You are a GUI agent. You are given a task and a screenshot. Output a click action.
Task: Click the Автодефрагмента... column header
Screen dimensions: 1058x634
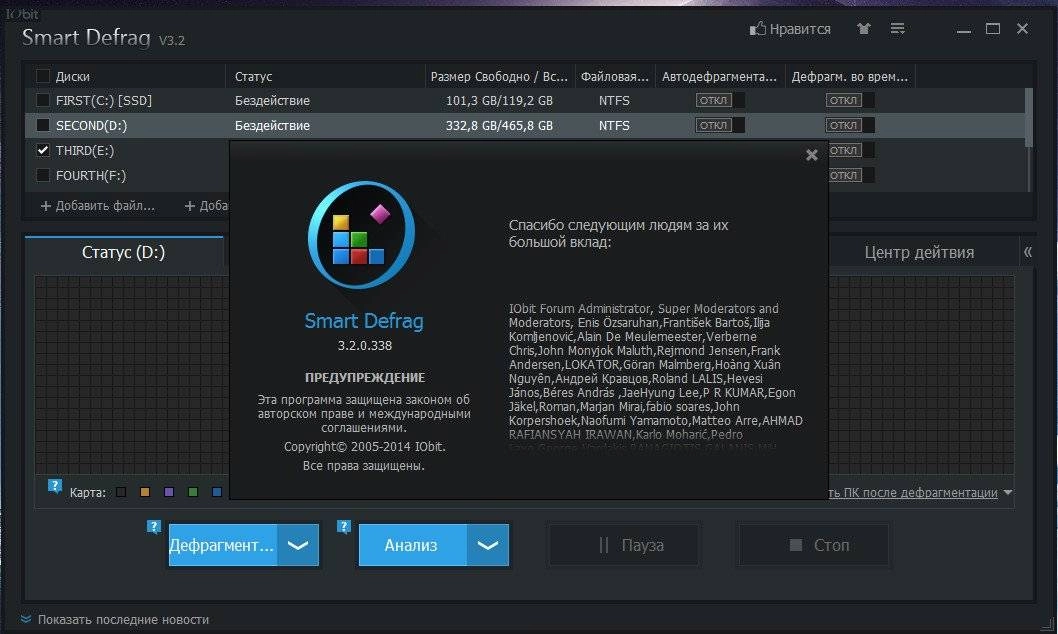(719, 76)
